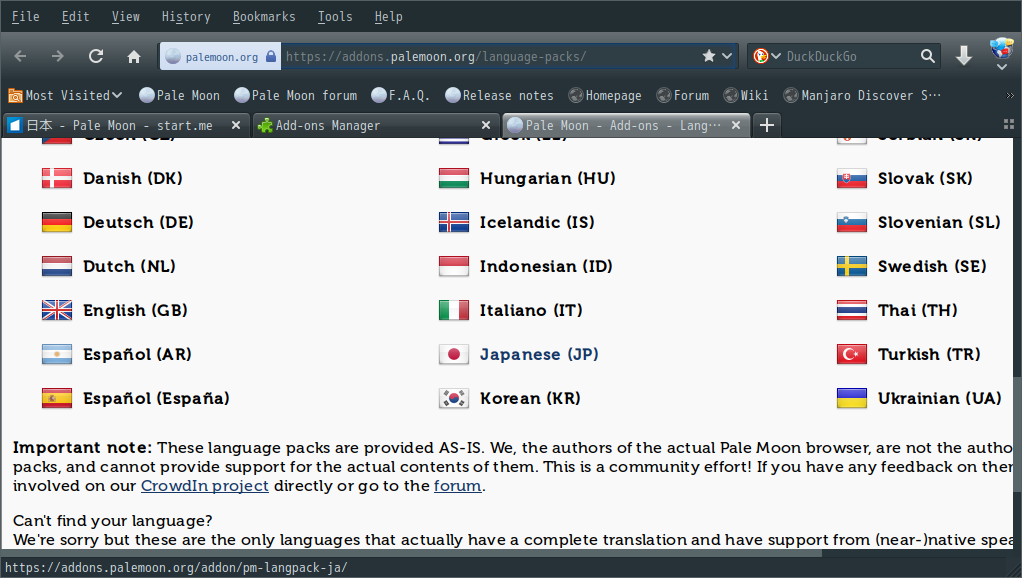This screenshot has width=1022, height=578.
Task: Follow the forum link in the note
Action: point(458,485)
